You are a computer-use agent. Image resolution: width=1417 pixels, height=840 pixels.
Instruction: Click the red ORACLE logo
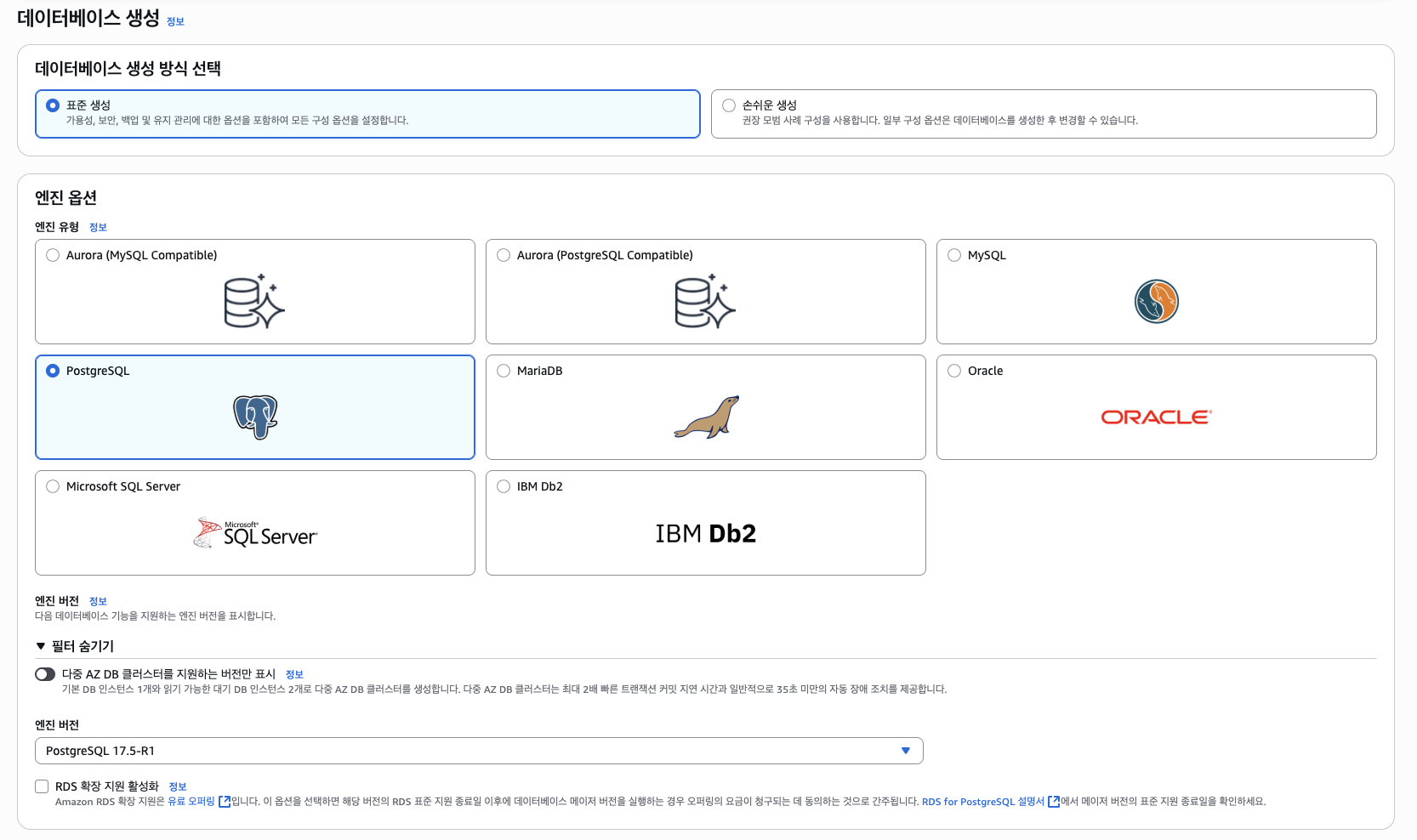coord(1157,417)
